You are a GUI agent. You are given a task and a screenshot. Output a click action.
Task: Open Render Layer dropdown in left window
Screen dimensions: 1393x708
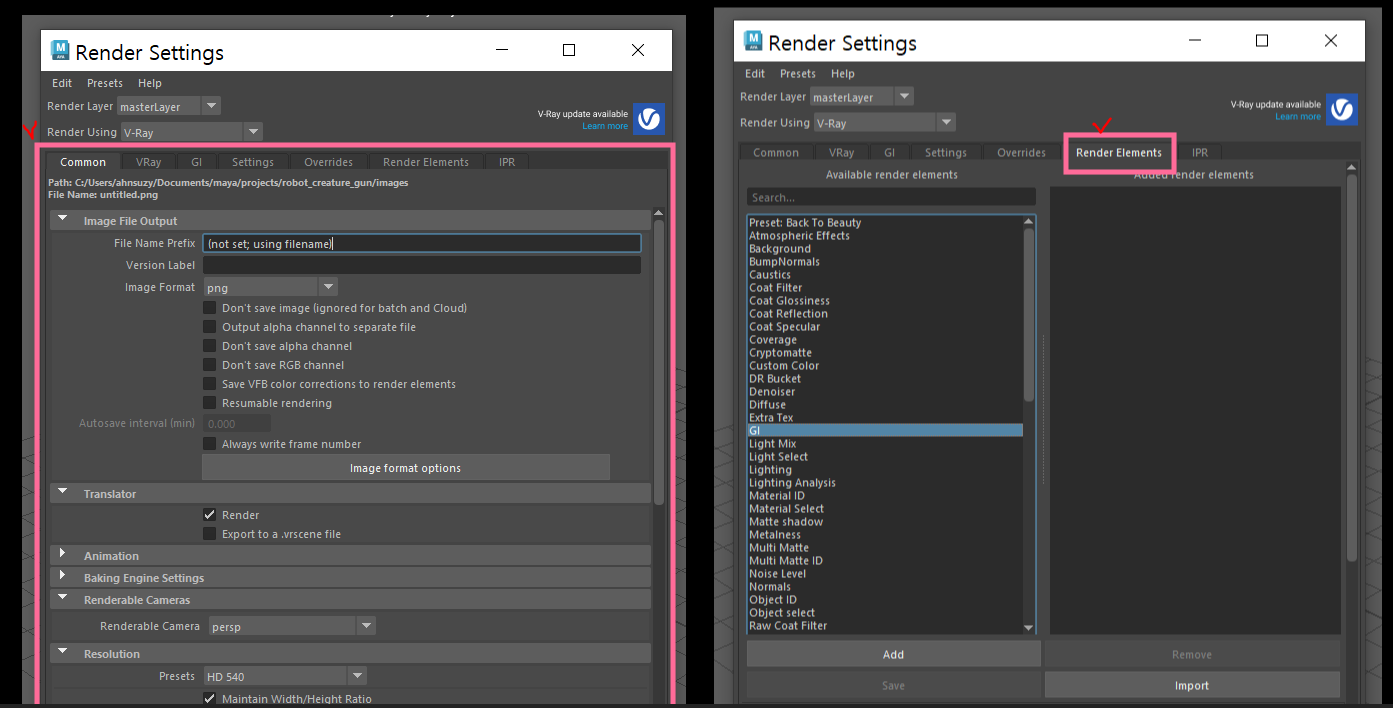pos(169,106)
